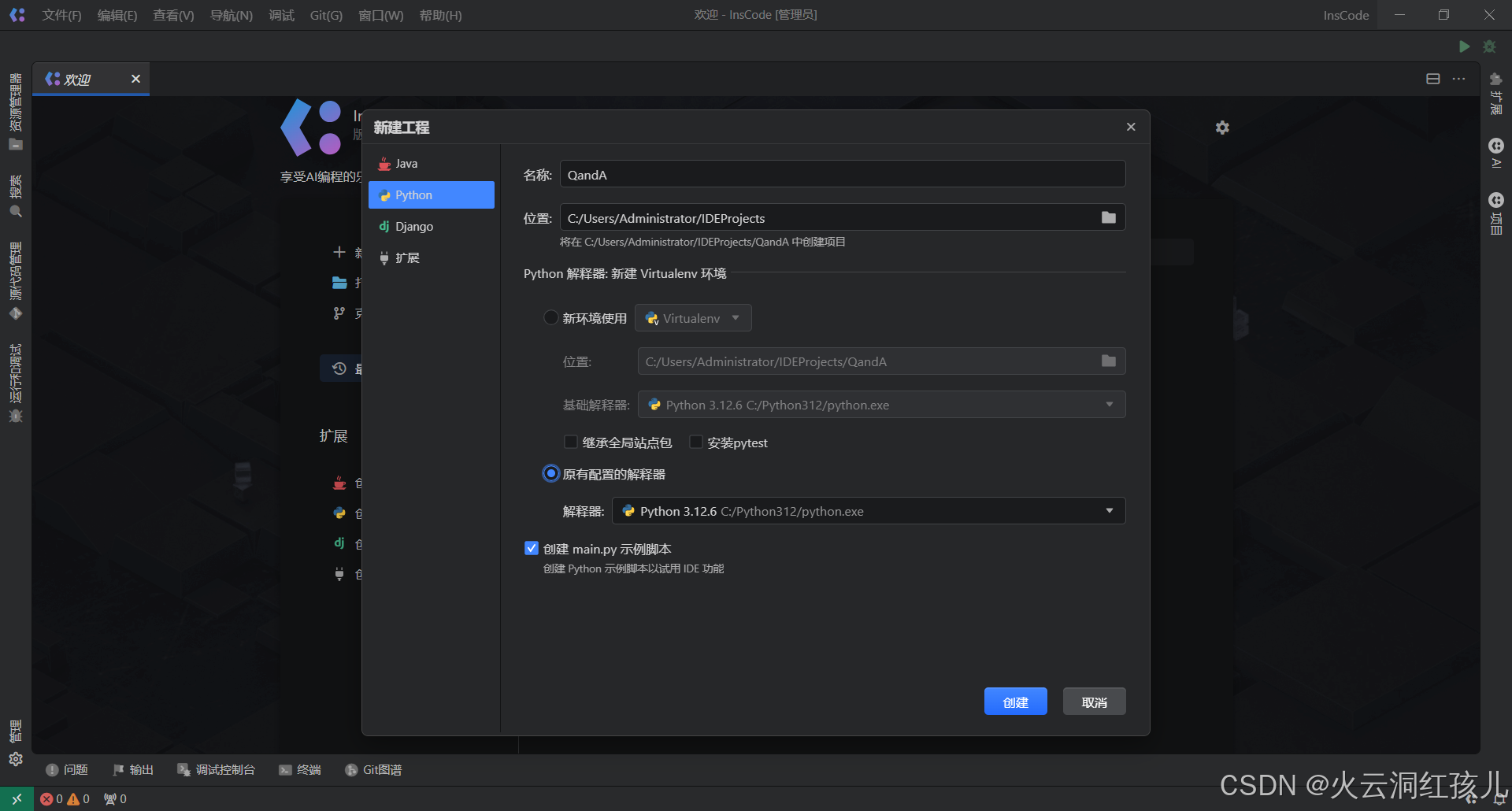Screen dimensions: 1512x811
Task: Open the 导航(N) menu
Action: coord(232,15)
